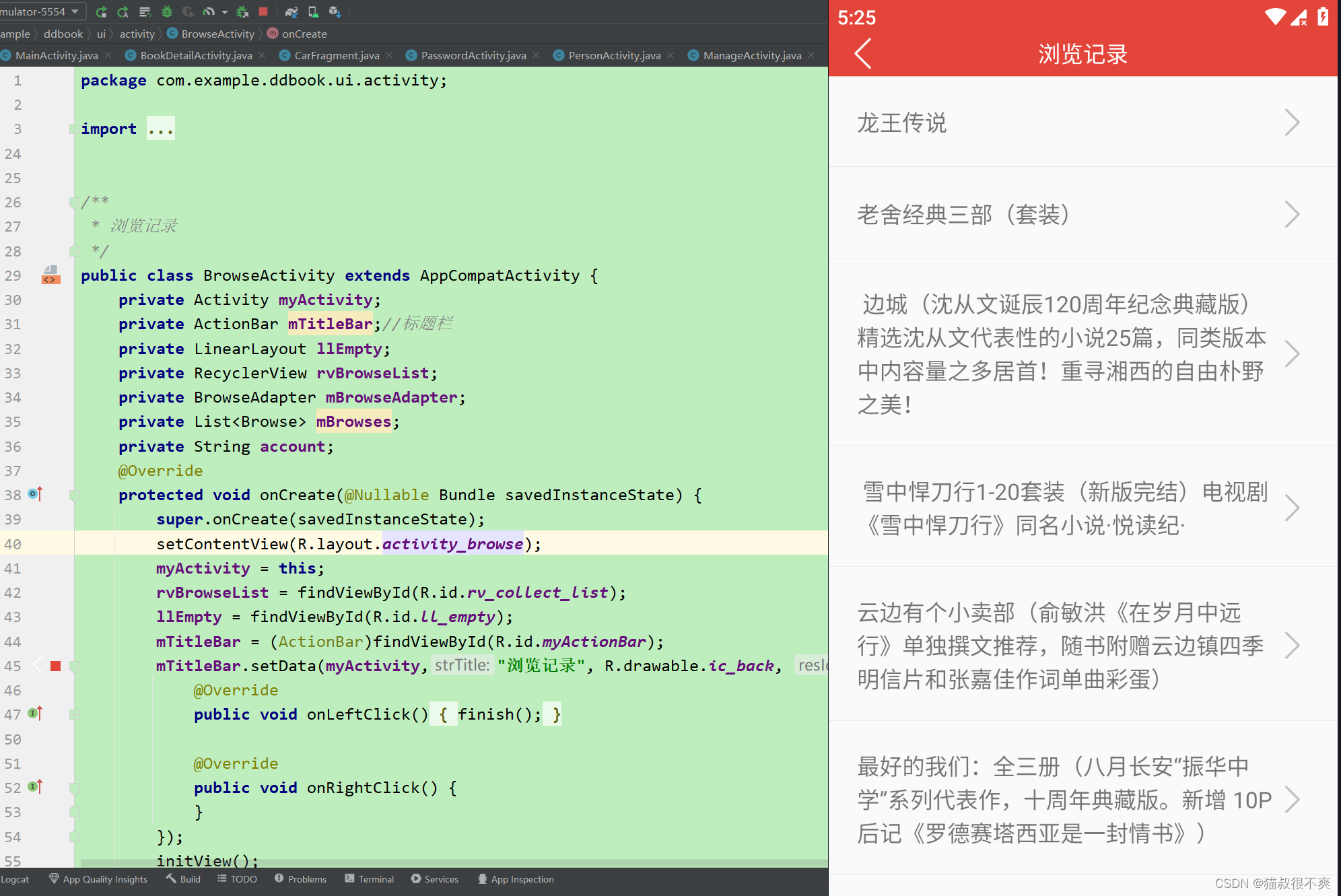
Task: Start debugging with the green bug icon
Action: click(167, 11)
